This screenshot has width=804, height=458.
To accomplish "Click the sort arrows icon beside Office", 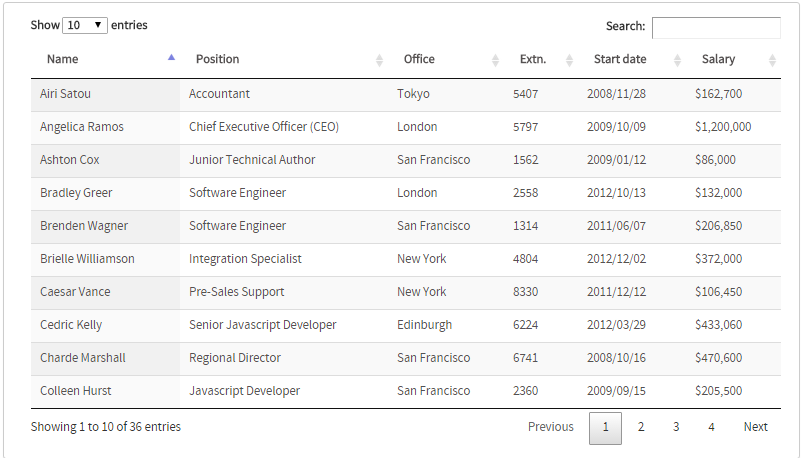I will pyautogui.click(x=495, y=60).
